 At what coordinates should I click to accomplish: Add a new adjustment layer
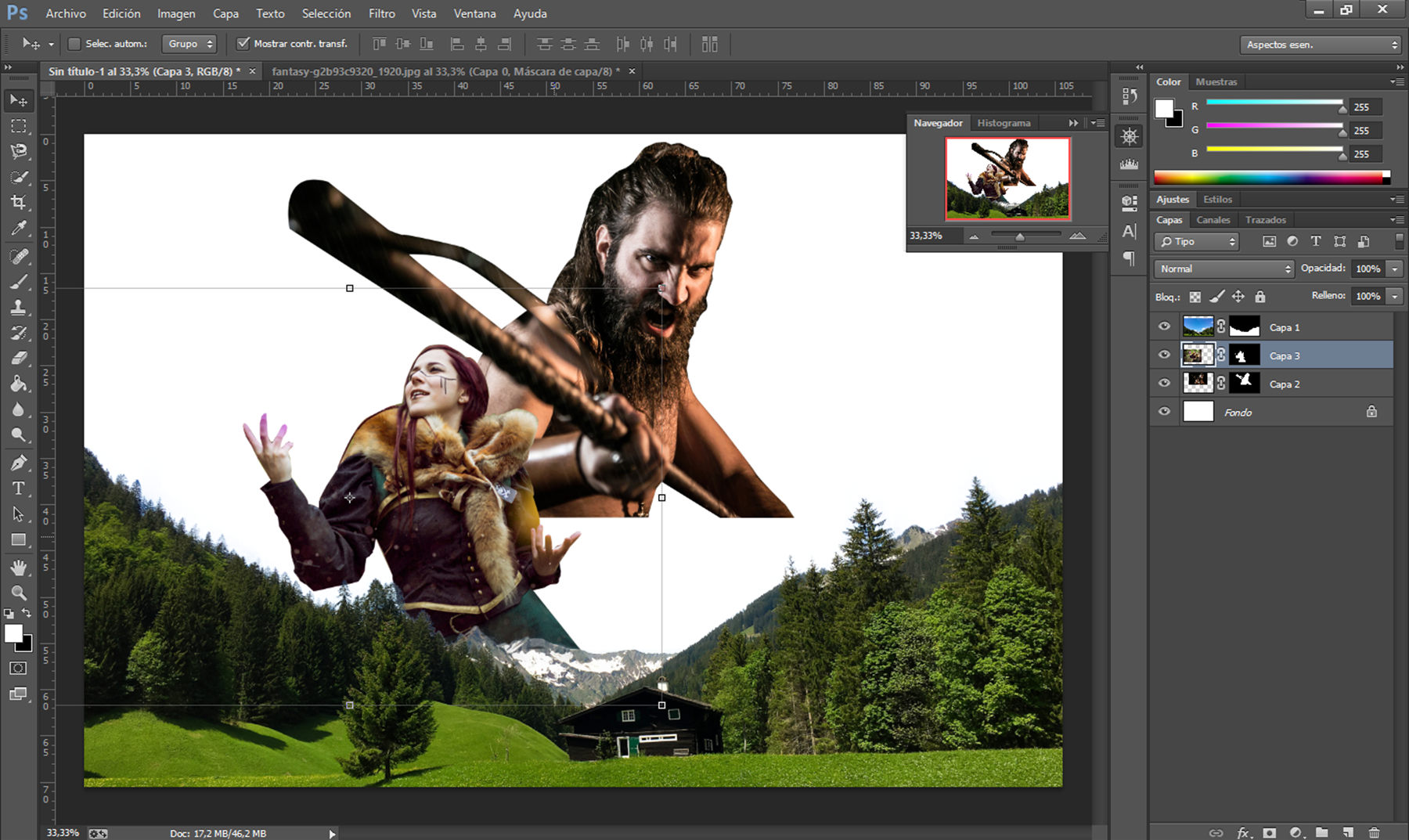(x=1296, y=832)
